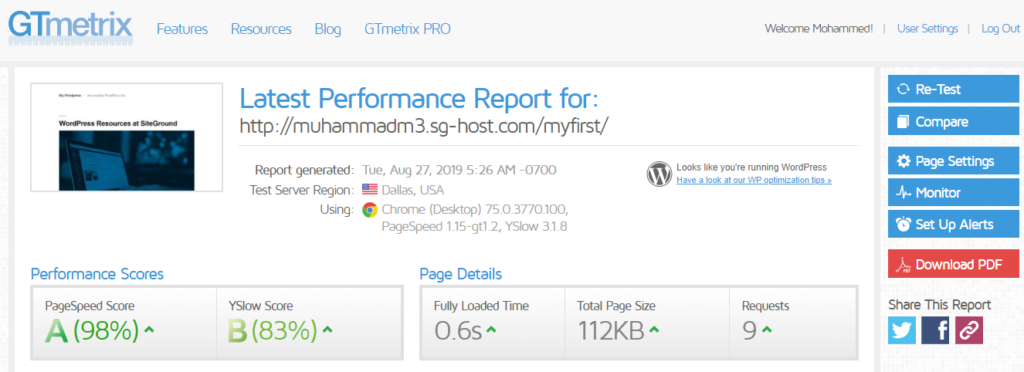This screenshot has height=372, width=1024.
Task: Click the arrow beside Fully Loaded Time
Action: [491, 330]
